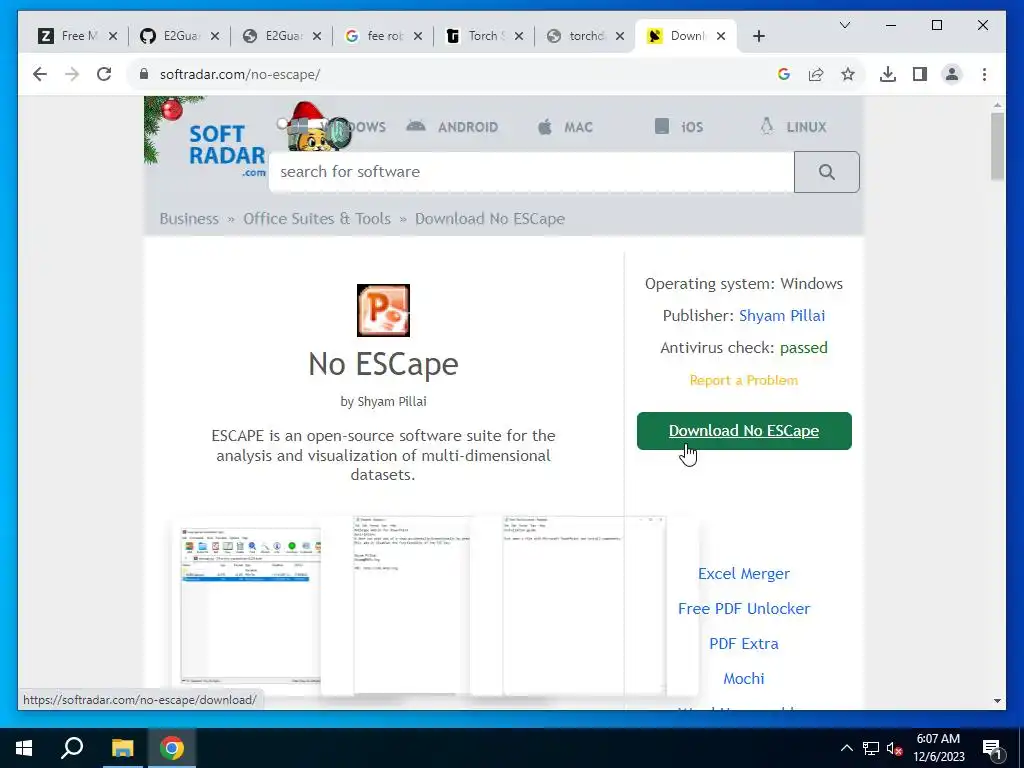
Task: Open Excel Merger related link
Action: [x=744, y=573]
